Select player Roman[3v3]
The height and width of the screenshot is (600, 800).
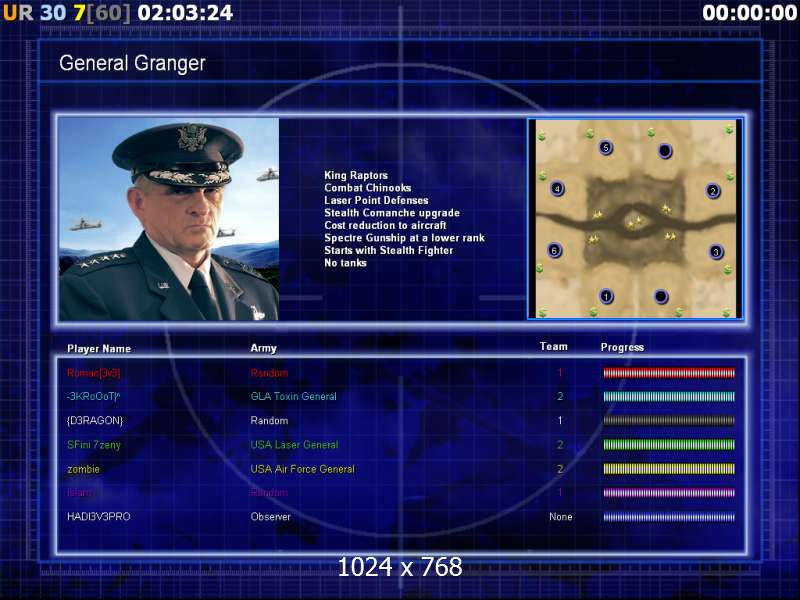coord(93,373)
